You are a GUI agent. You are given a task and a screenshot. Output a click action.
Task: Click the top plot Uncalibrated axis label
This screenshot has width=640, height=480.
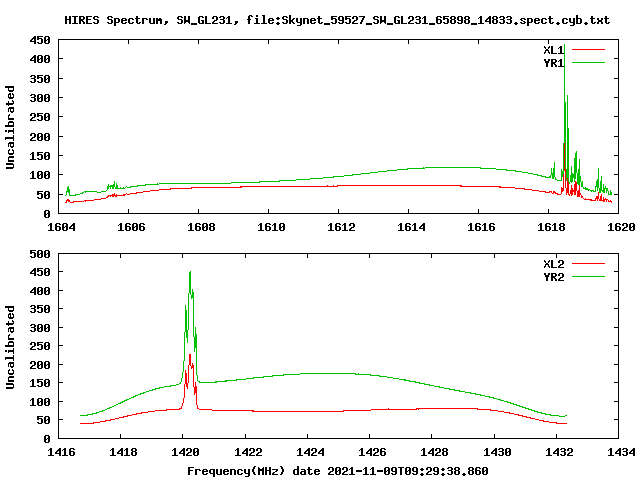pyautogui.click(x=10, y=127)
